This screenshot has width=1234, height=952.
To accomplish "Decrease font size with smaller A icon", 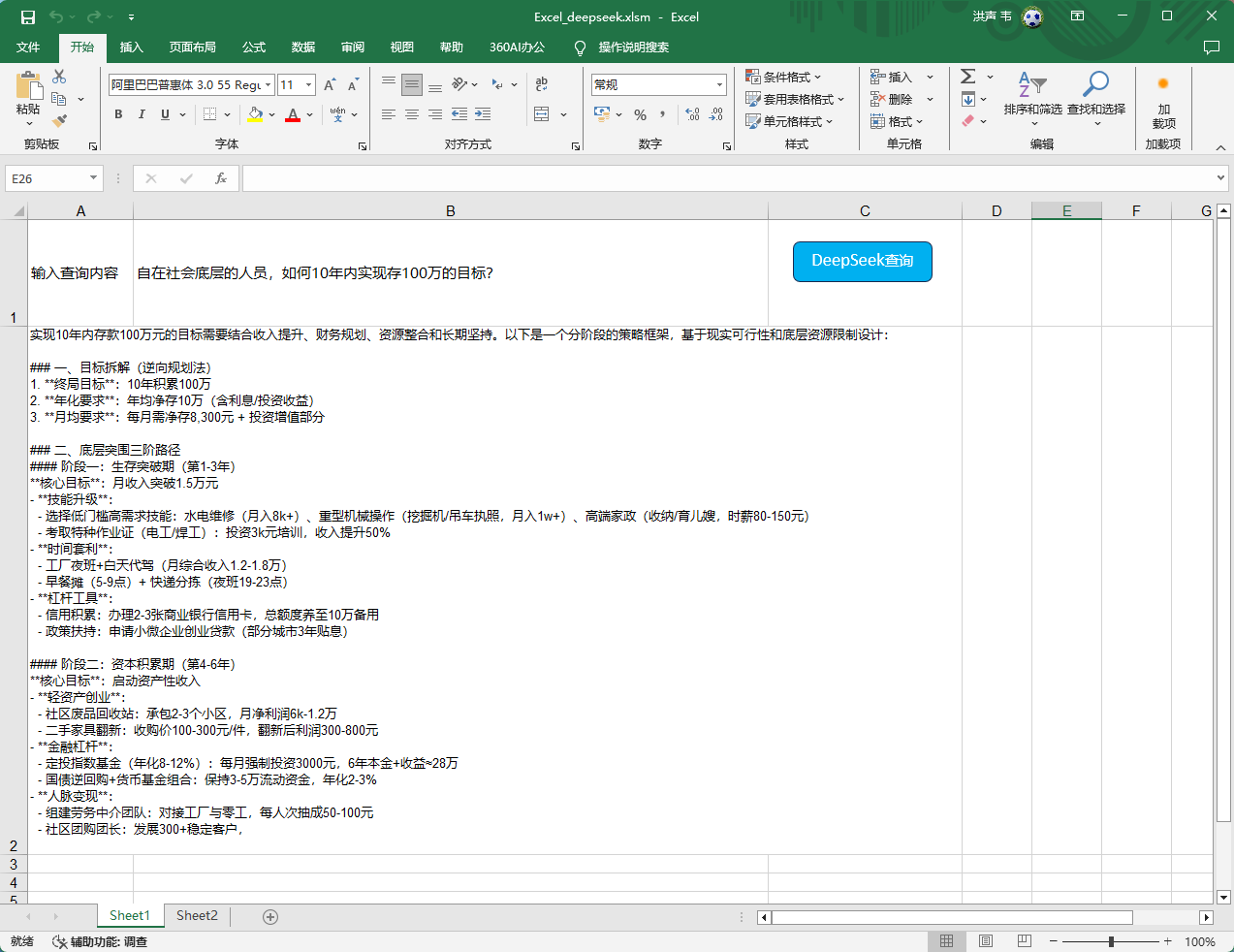I will click(353, 85).
